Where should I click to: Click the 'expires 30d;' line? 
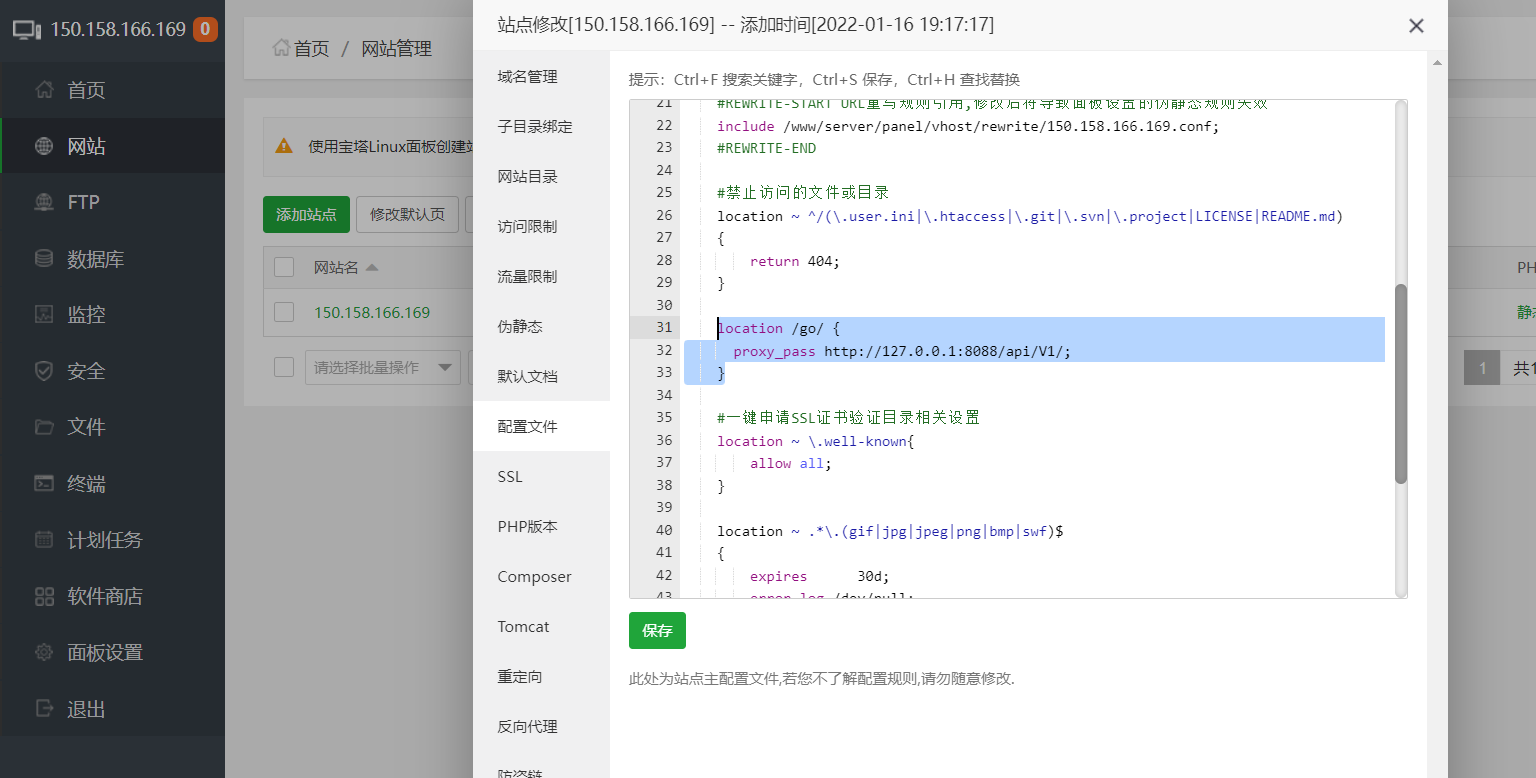click(x=819, y=576)
